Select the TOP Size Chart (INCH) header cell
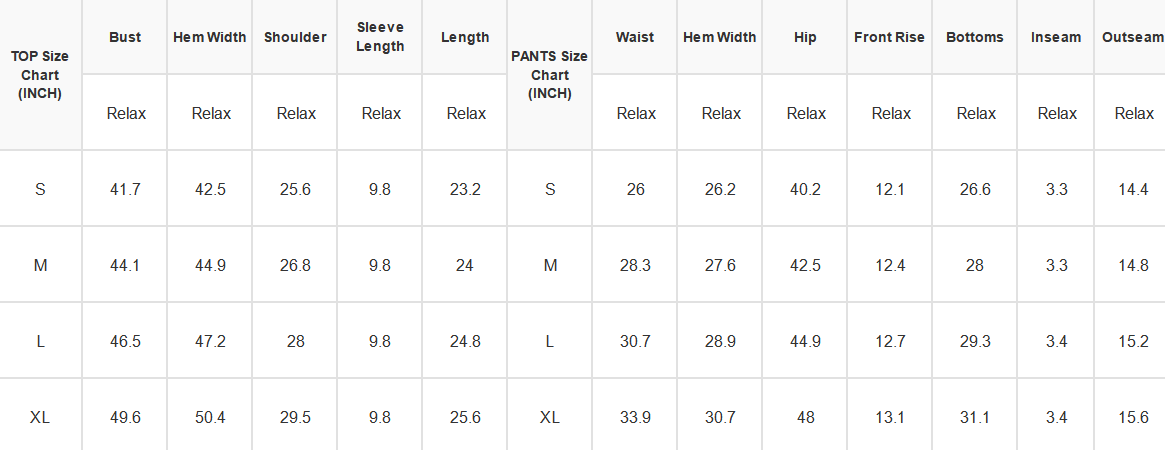The image size is (1165, 450). pos(40,75)
